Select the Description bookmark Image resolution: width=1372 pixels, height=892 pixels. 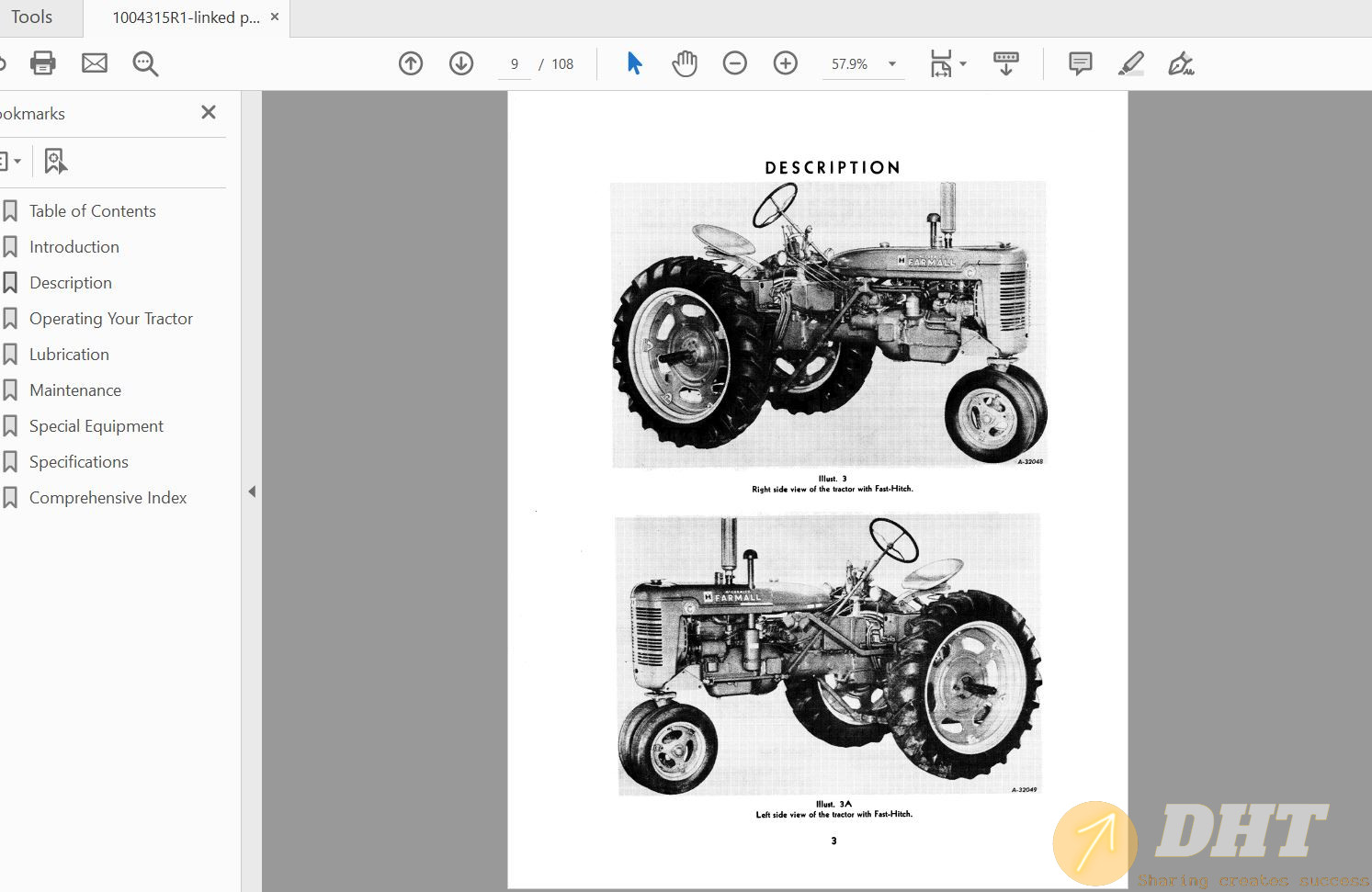[x=71, y=283]
